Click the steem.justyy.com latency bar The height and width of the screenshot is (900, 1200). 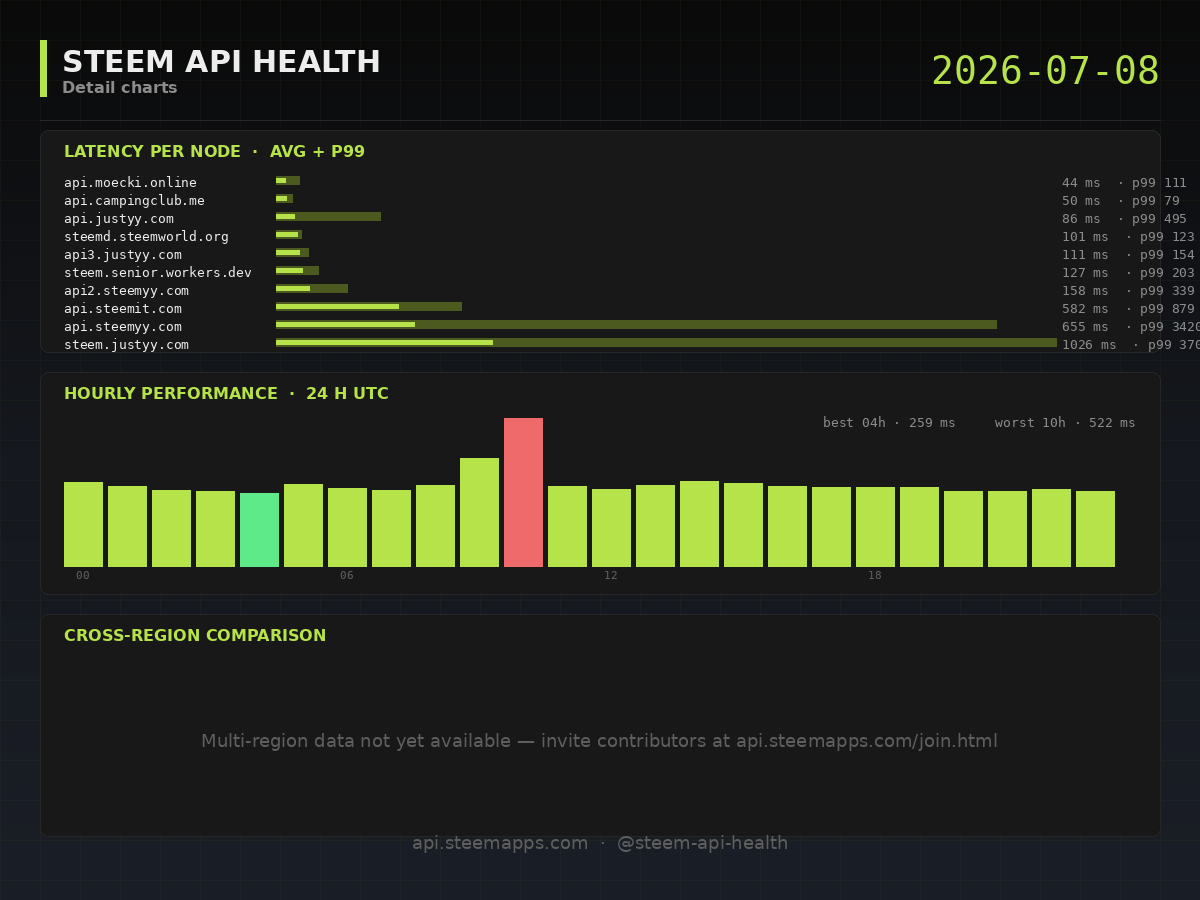click(x=666, y=342)
